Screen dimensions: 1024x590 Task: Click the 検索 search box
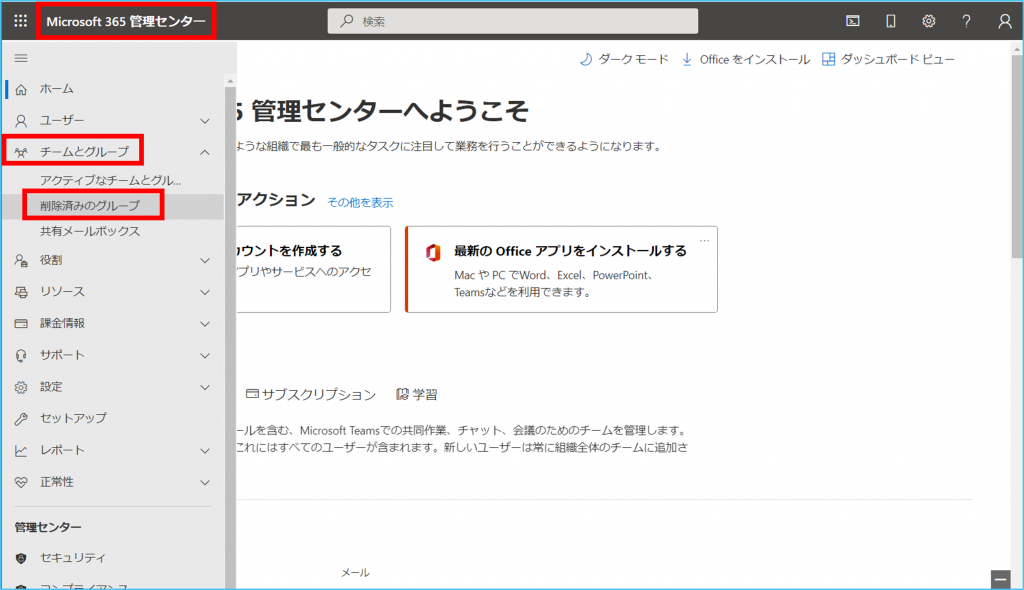tap(513, 21)
